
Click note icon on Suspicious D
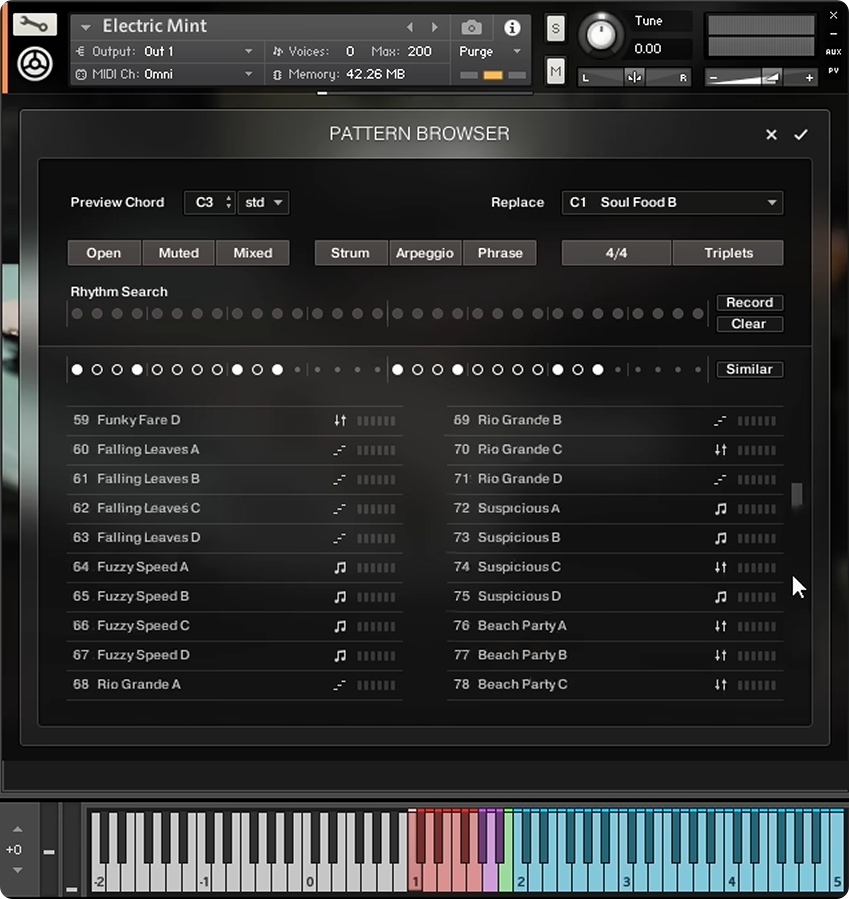[721, 597]
